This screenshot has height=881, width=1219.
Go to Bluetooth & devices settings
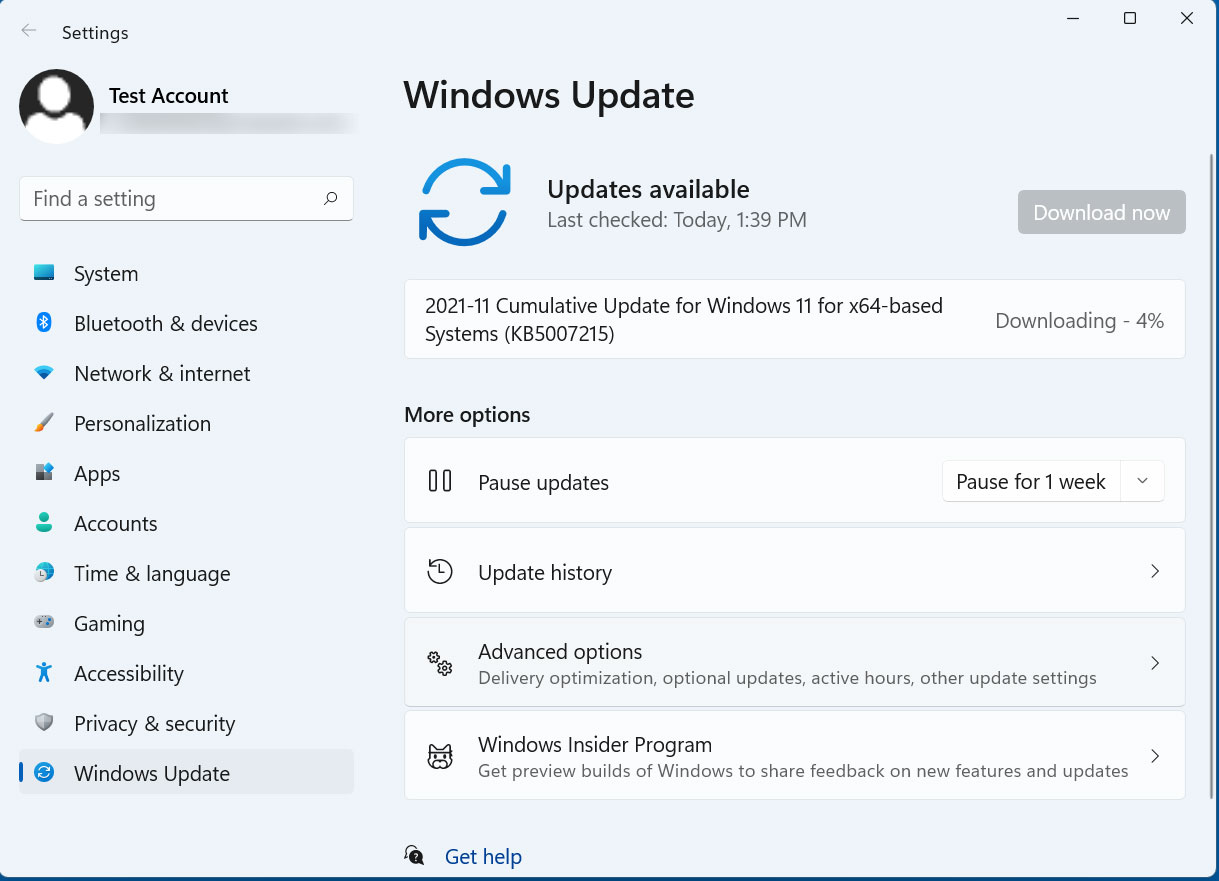coord(186,324)
